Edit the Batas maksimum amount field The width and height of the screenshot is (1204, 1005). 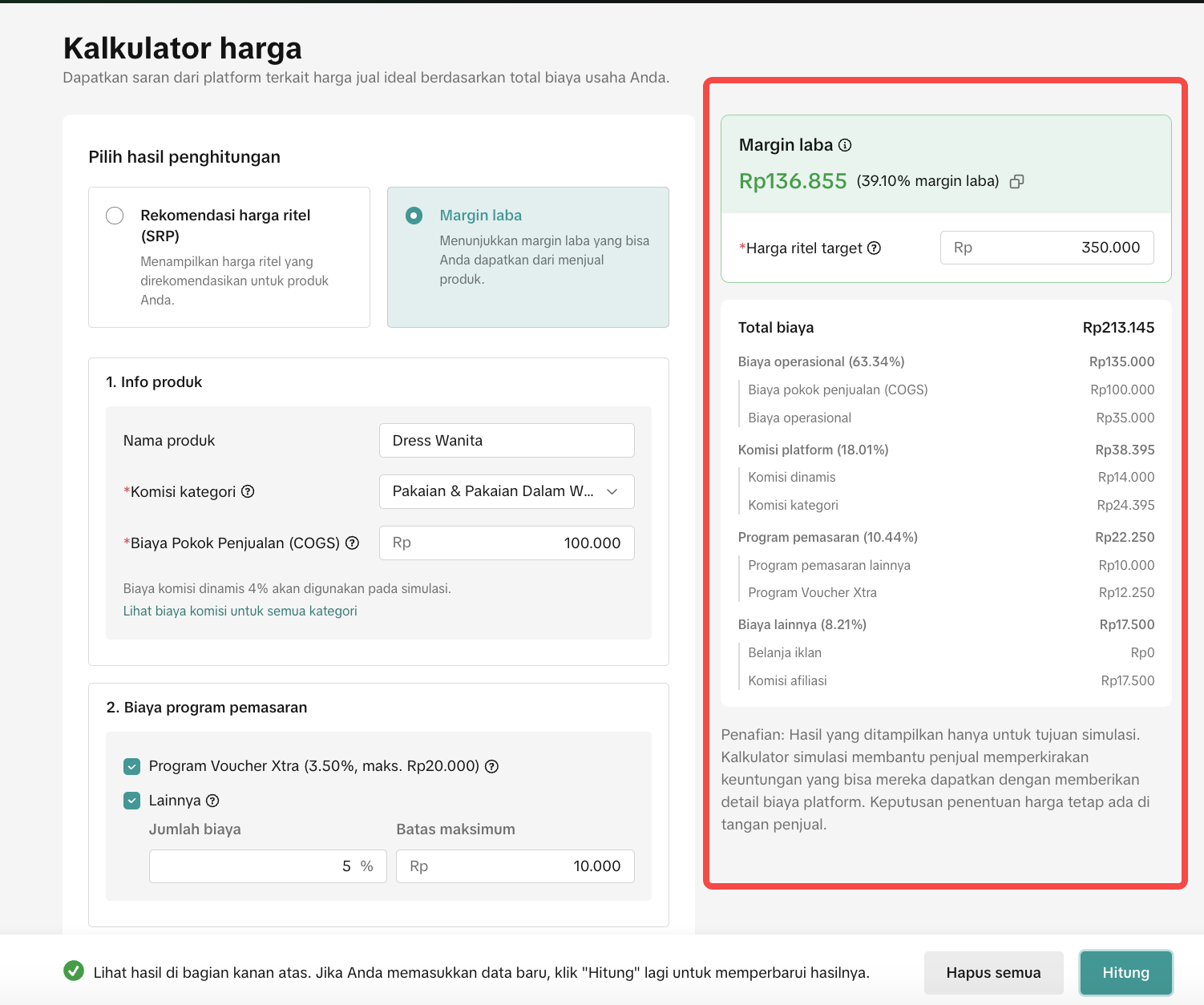515,866
